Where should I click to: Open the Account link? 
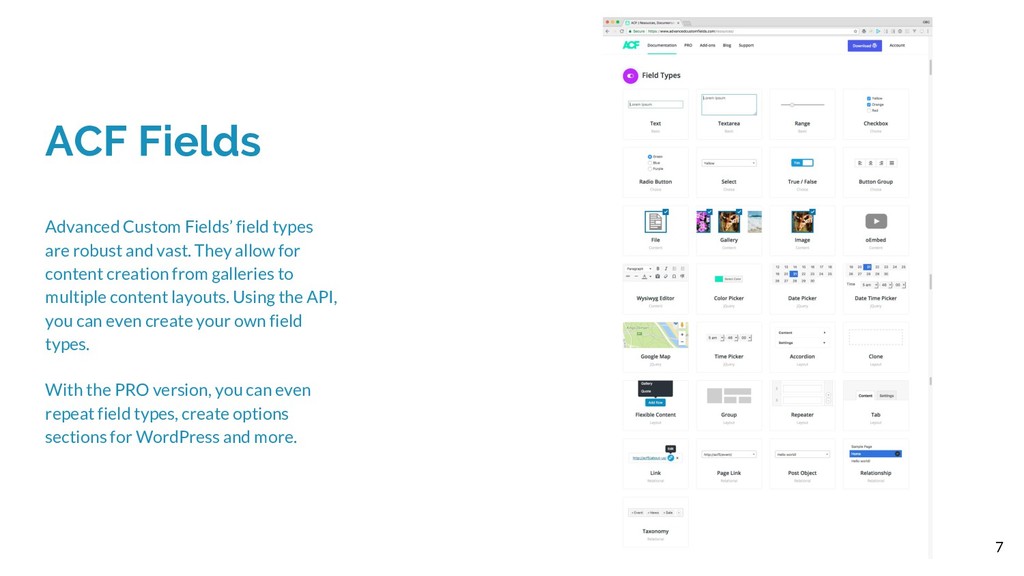click(x=897, y=46)
